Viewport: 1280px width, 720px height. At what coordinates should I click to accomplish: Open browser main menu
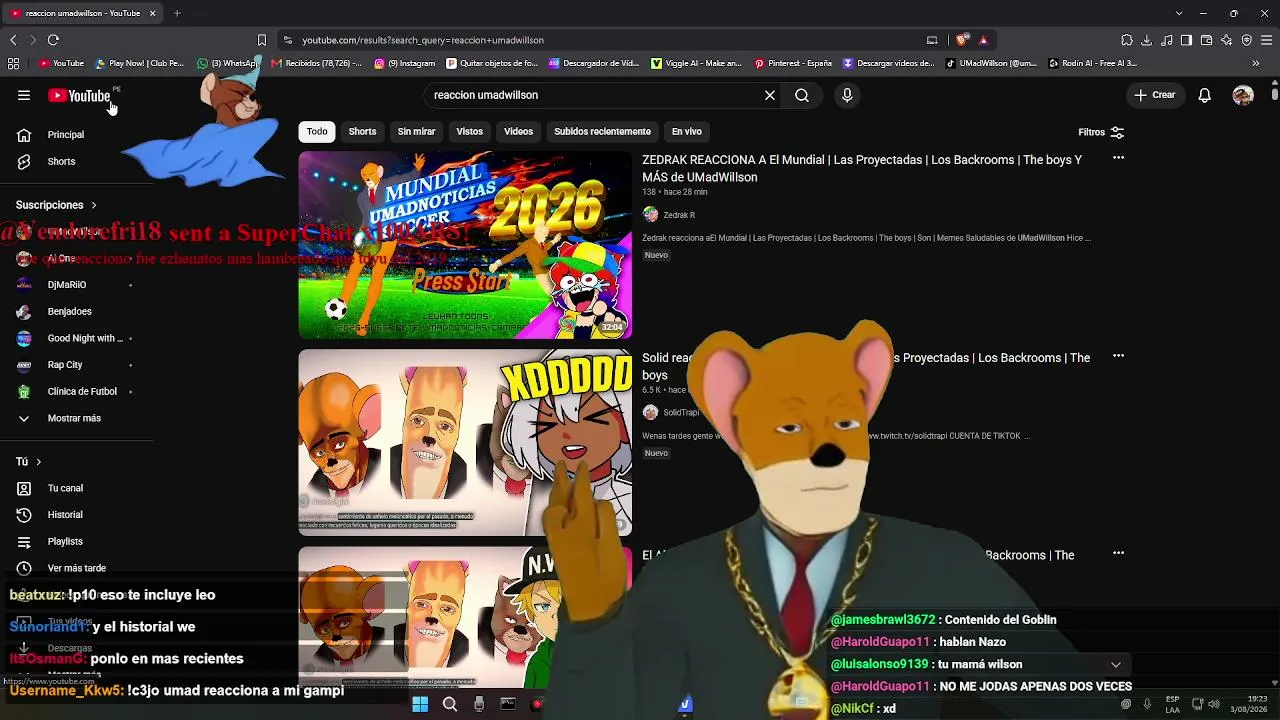(1266, 40)
